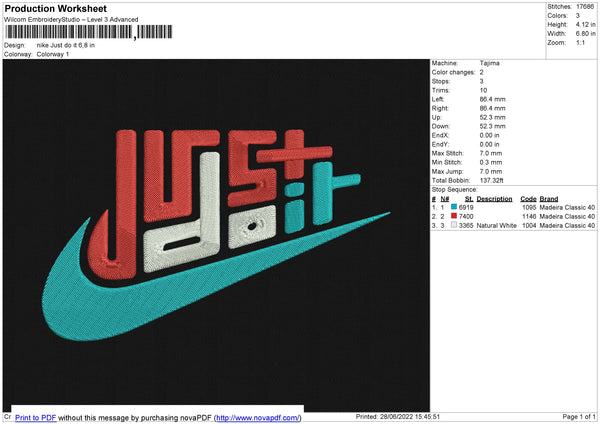Click the 'Max Stitch:' label
600x424 pixels.
pos(448,153)
